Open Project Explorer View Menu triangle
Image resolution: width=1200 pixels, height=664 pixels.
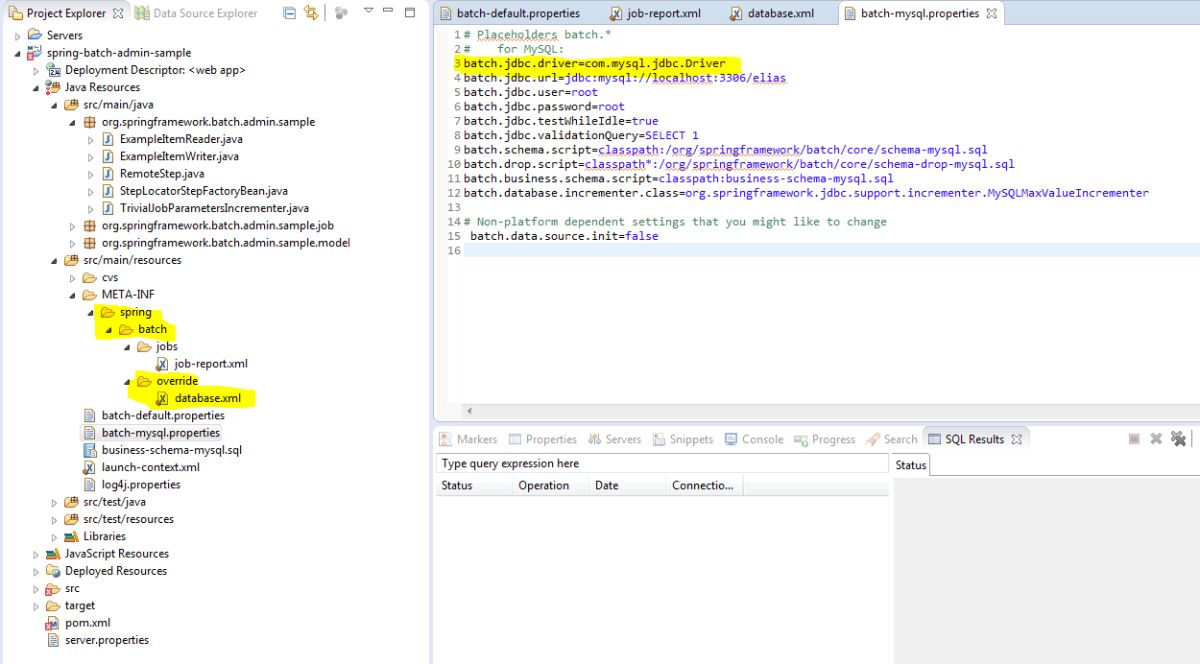click(x=367, y=12)
